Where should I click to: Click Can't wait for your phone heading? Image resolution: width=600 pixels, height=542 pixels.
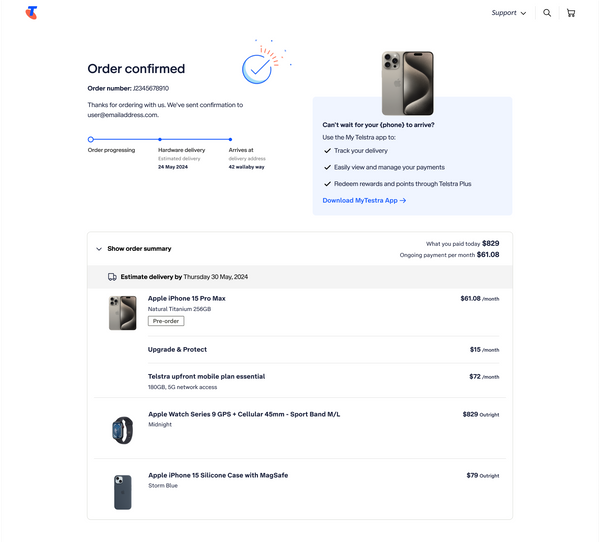(x=378, y=125)
